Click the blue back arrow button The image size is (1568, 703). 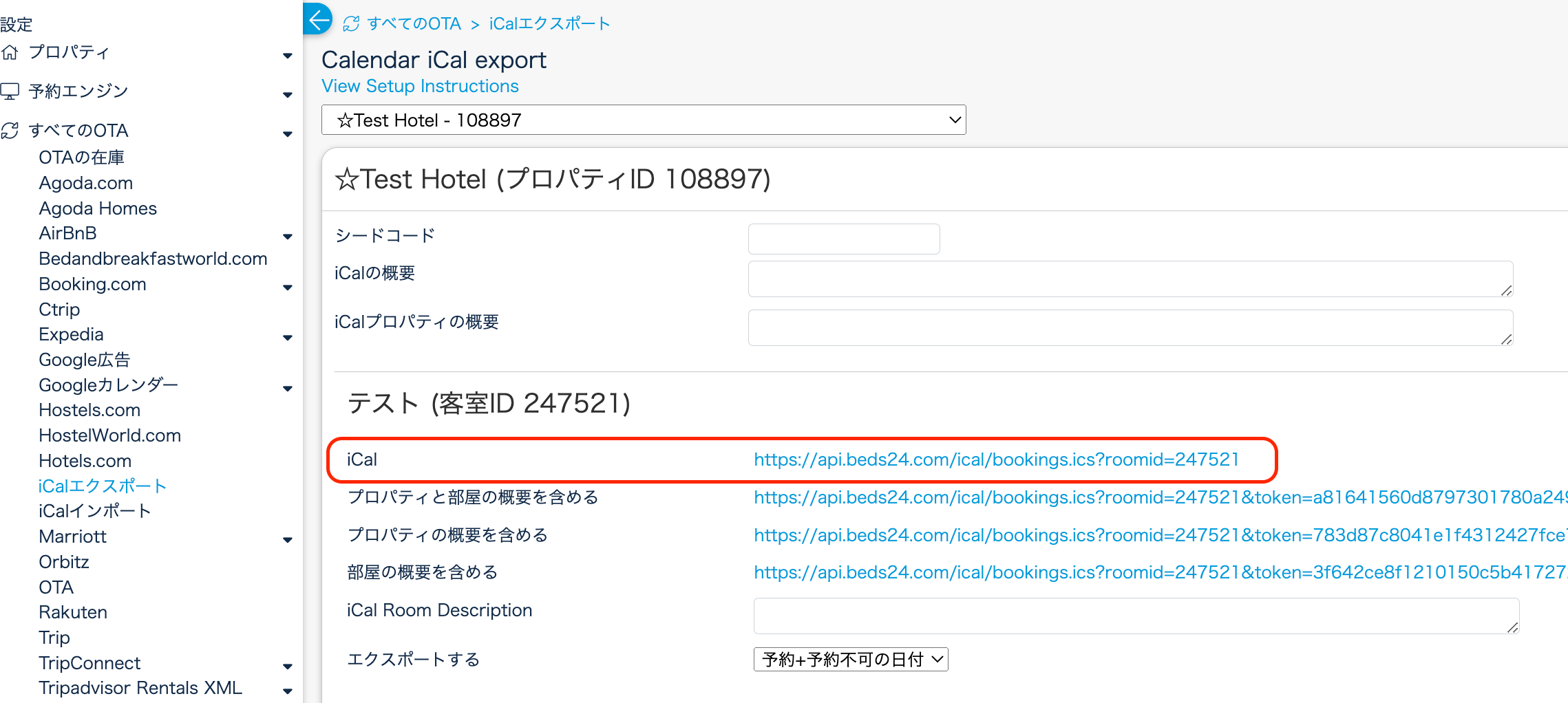tap(318, 19)
